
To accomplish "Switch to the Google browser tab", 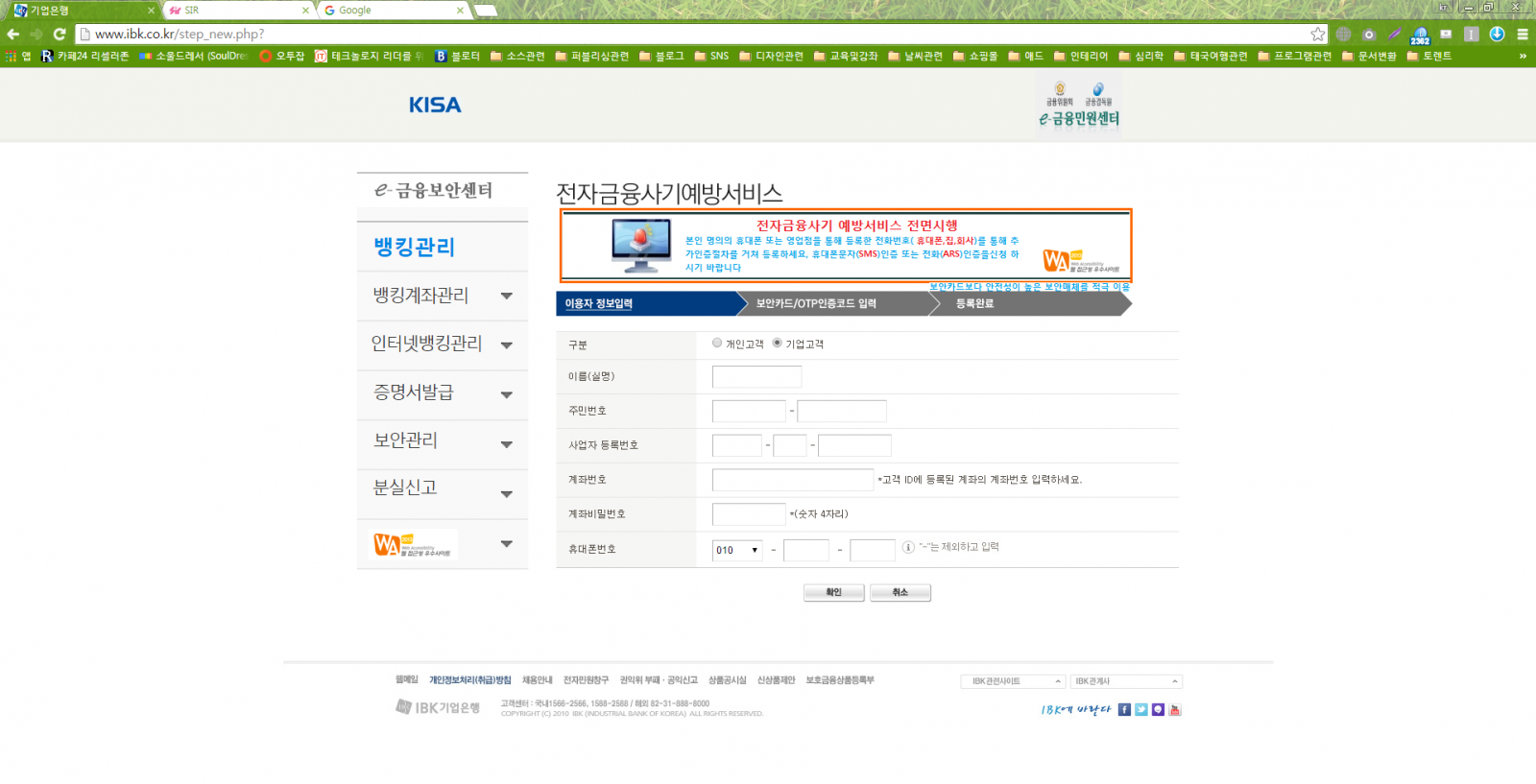I will [392, 11].
